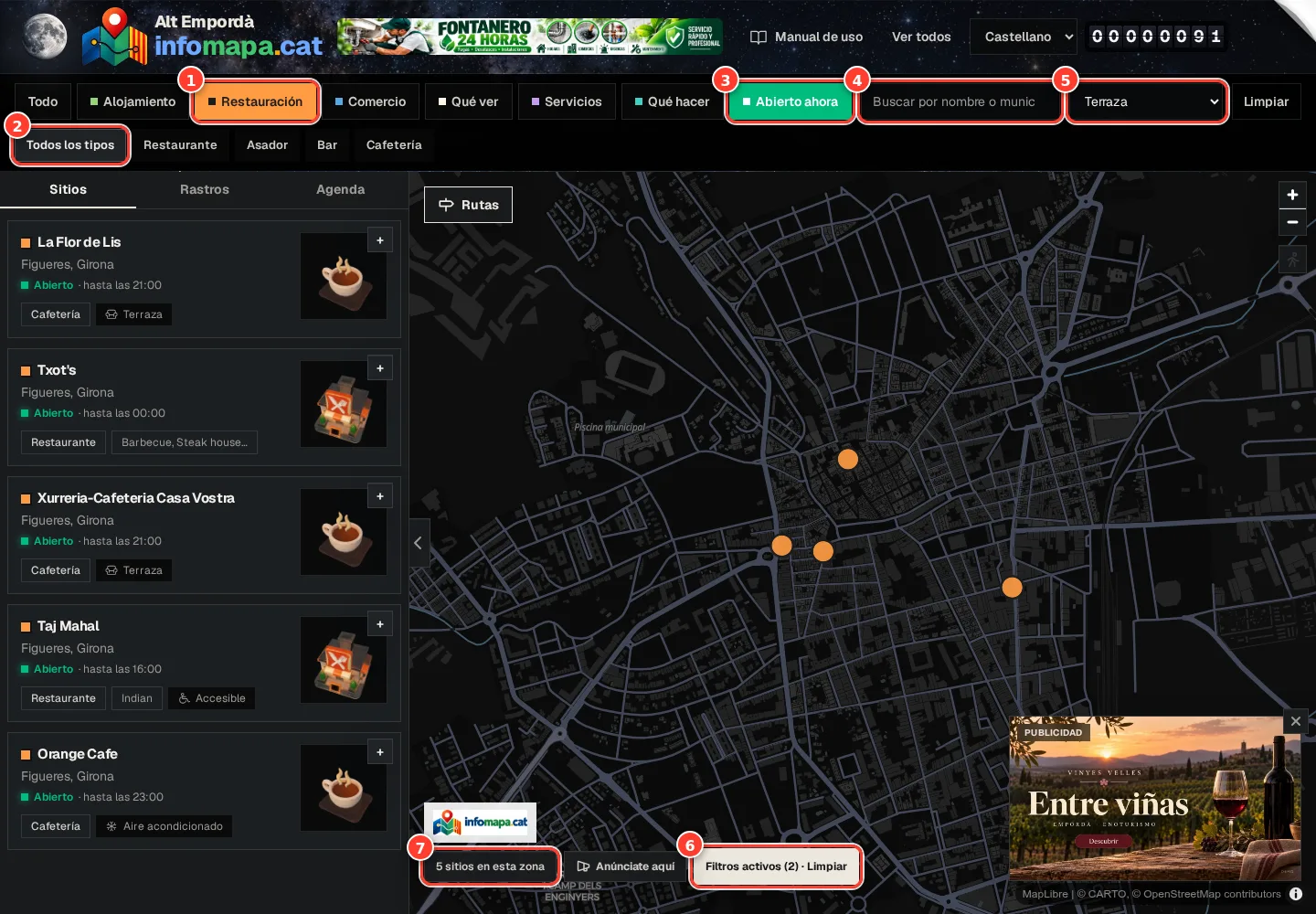The image size is (1316, 914).
Task: Switch to the Rastros tab
Action: (205, 189)
